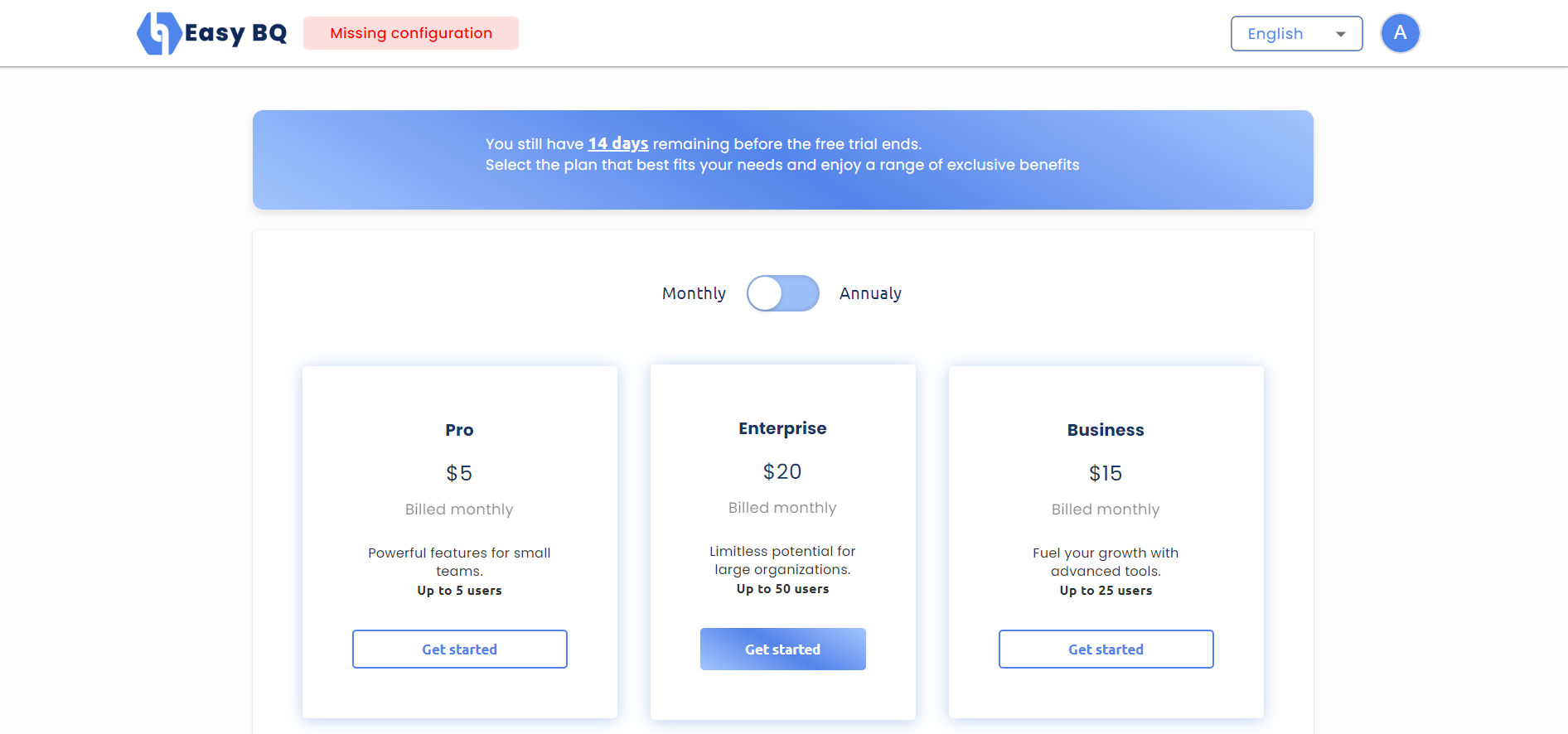Viewport: 1568px width, 734px height.
Task: Select the Monthly billing label
Action: pyautogui.click(x=694, y=293)
